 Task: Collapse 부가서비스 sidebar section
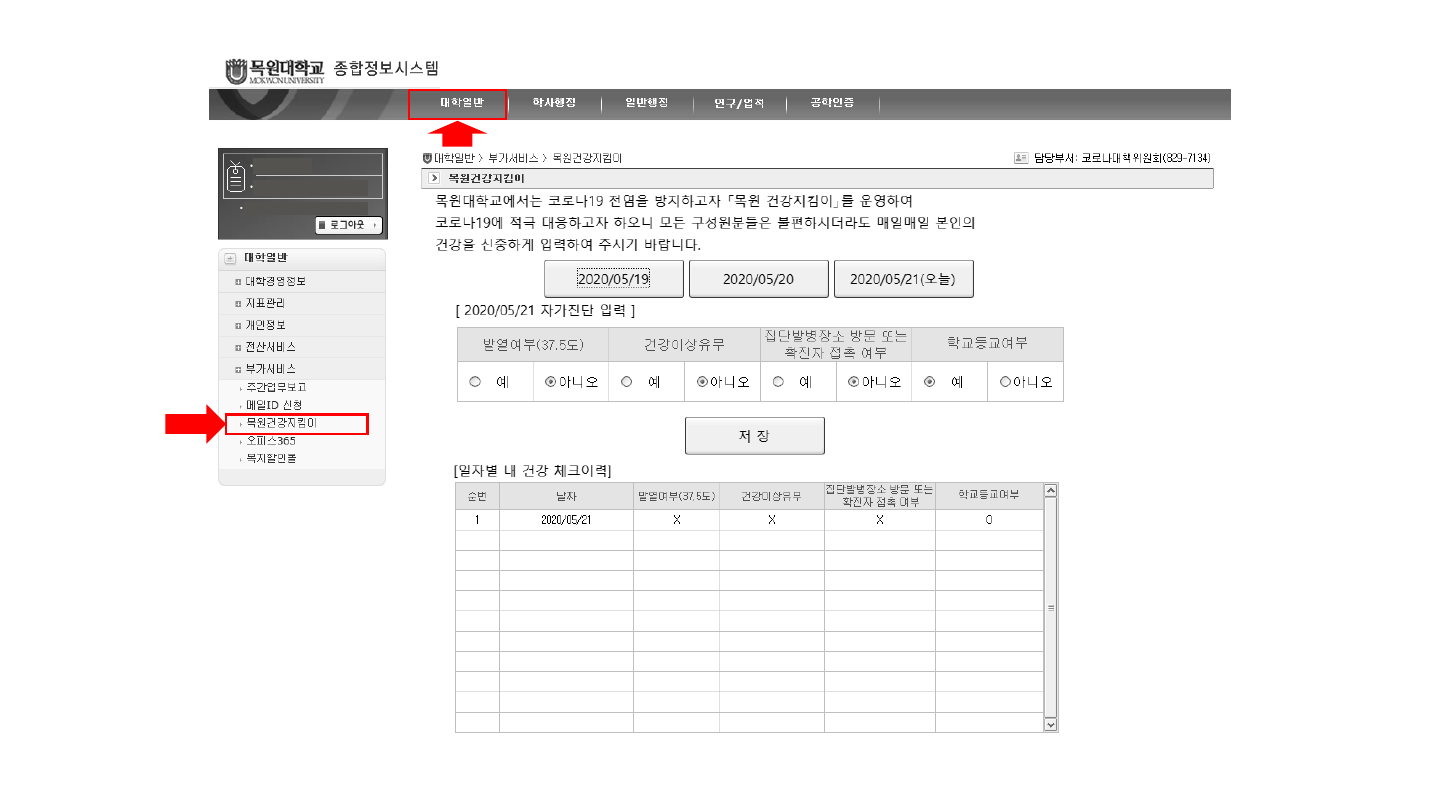coord(238,369)
